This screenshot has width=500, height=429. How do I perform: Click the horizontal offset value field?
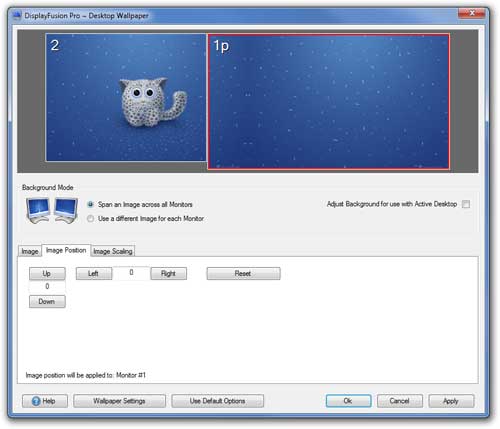click(x=131, y=273)
